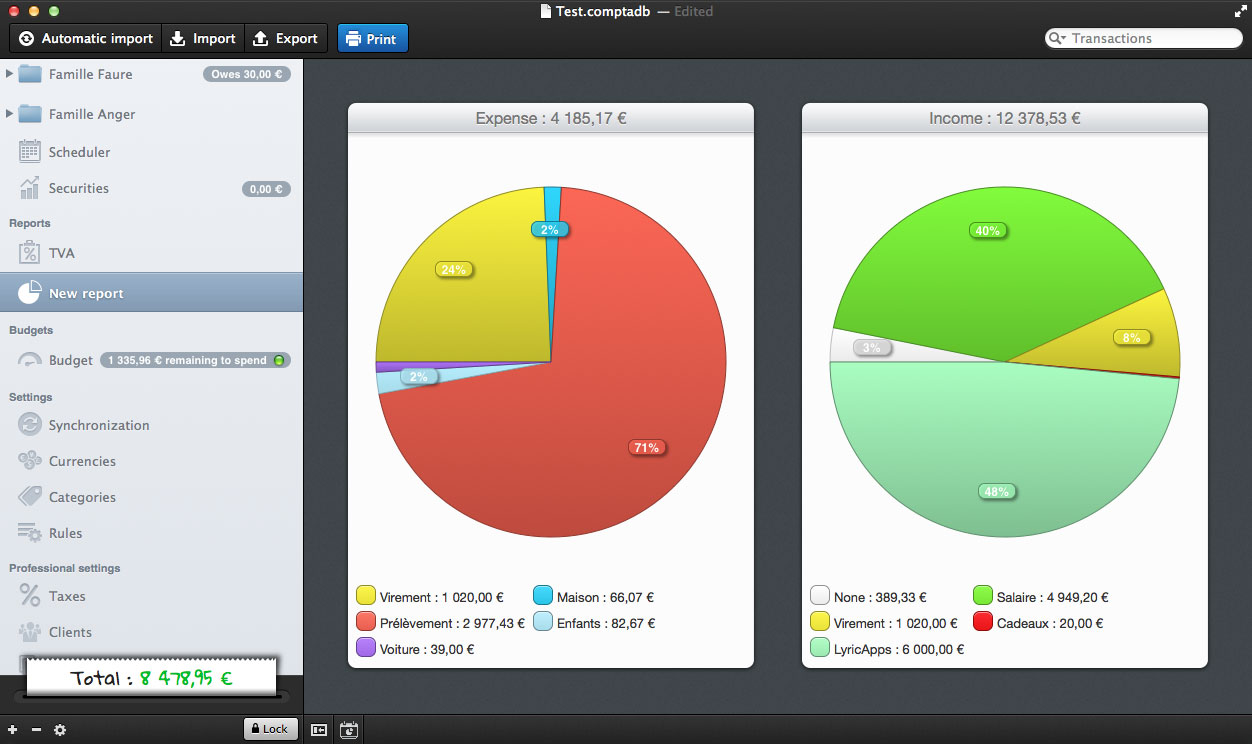Toggle sidebar visibility with panel icon

[x=319, y=730]
